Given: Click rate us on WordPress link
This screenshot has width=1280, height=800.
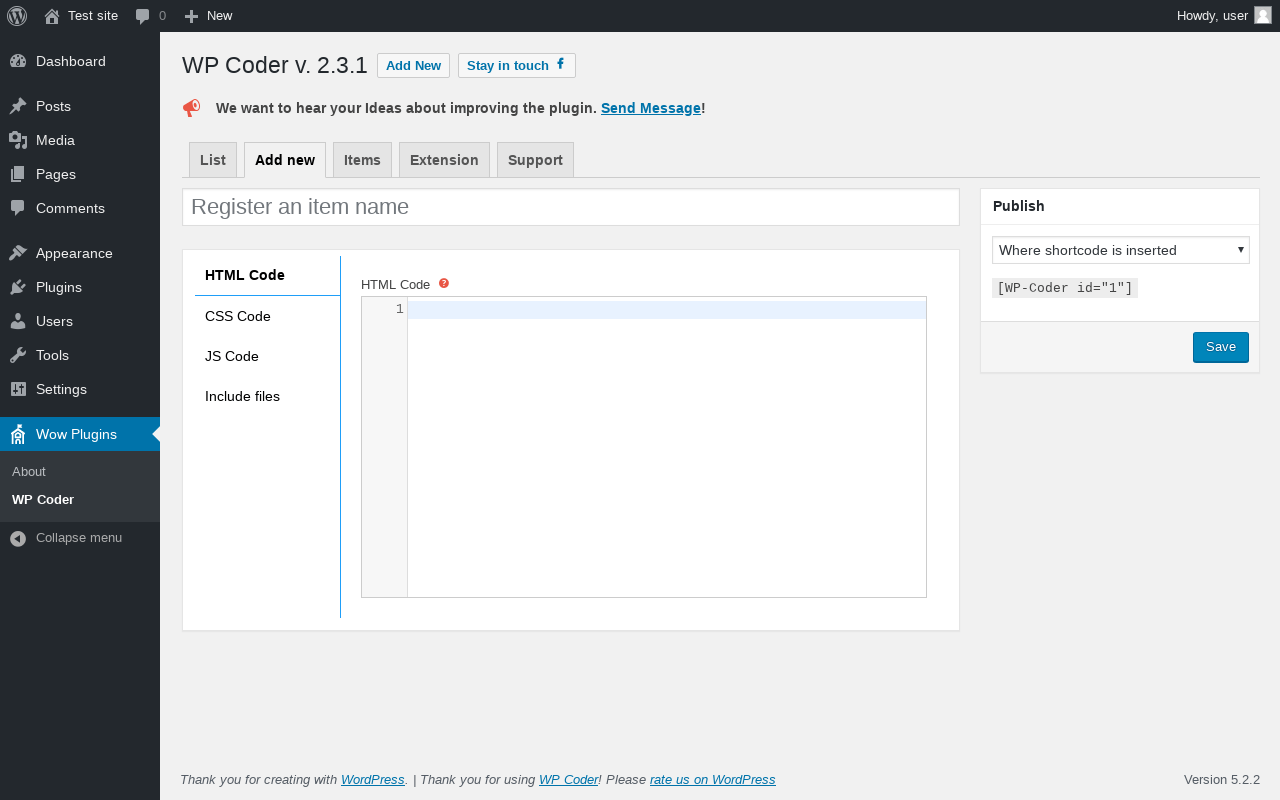Looking at the screenshot, I should pyautogui.click(x=713, y=780).
